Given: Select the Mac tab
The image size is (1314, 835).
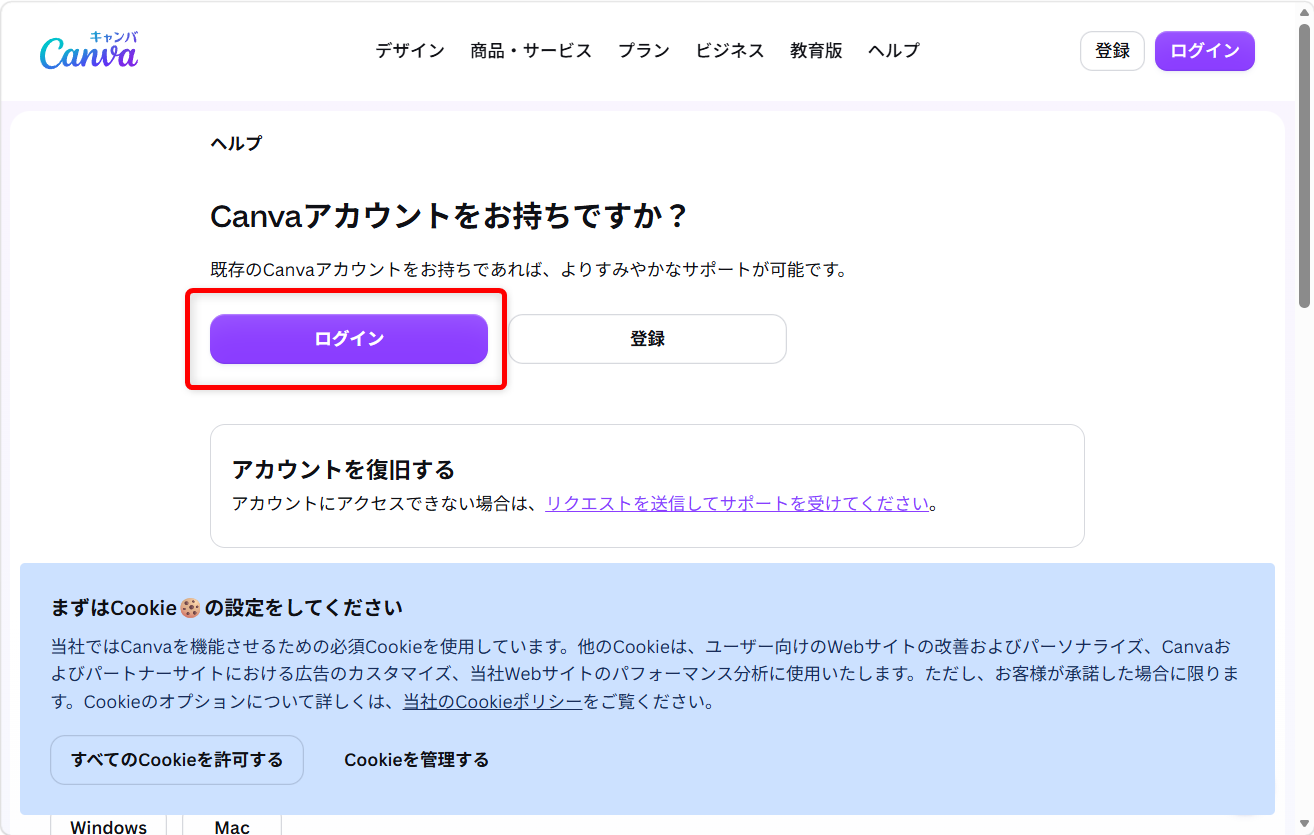Looking at the screenshot, I should click(x=232, y=826).
